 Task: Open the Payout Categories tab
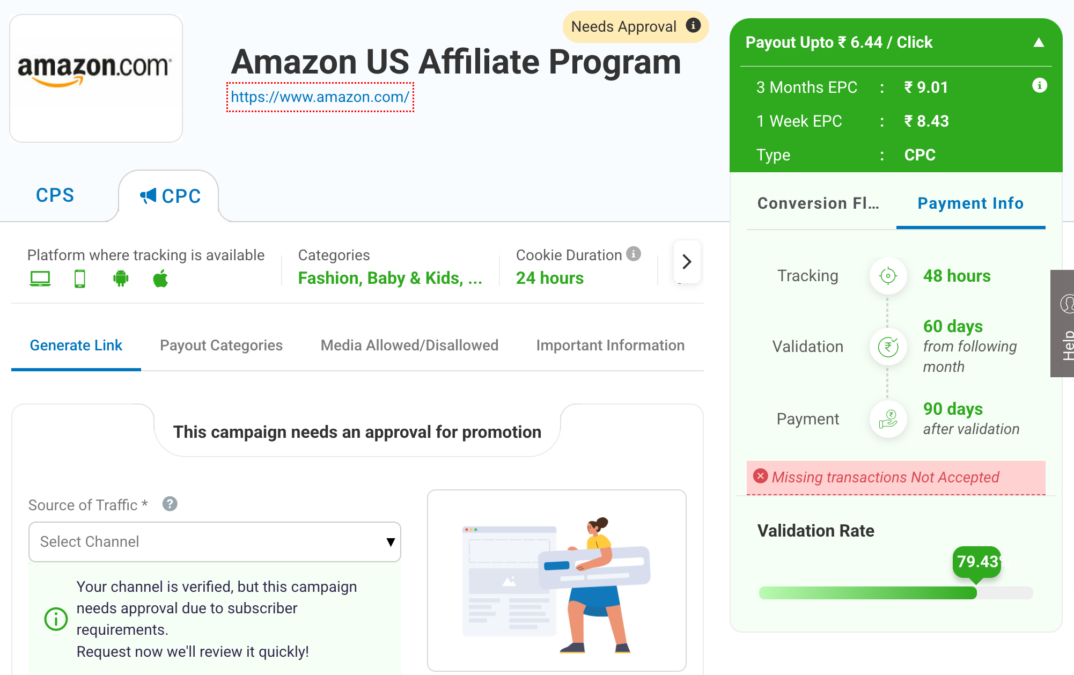tap(221, 345)
